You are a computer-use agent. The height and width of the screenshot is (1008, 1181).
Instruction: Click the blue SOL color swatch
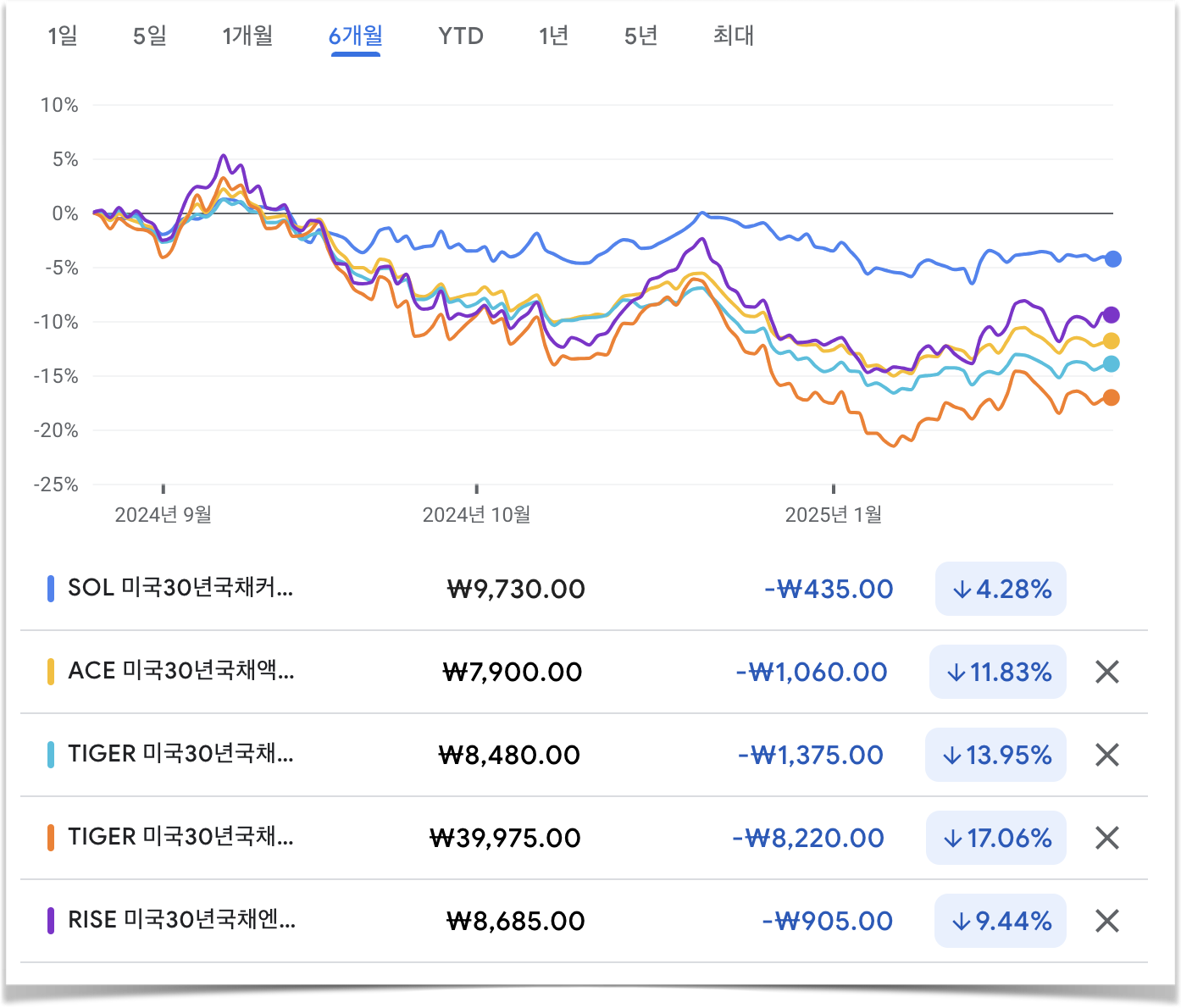pos(51,589)
